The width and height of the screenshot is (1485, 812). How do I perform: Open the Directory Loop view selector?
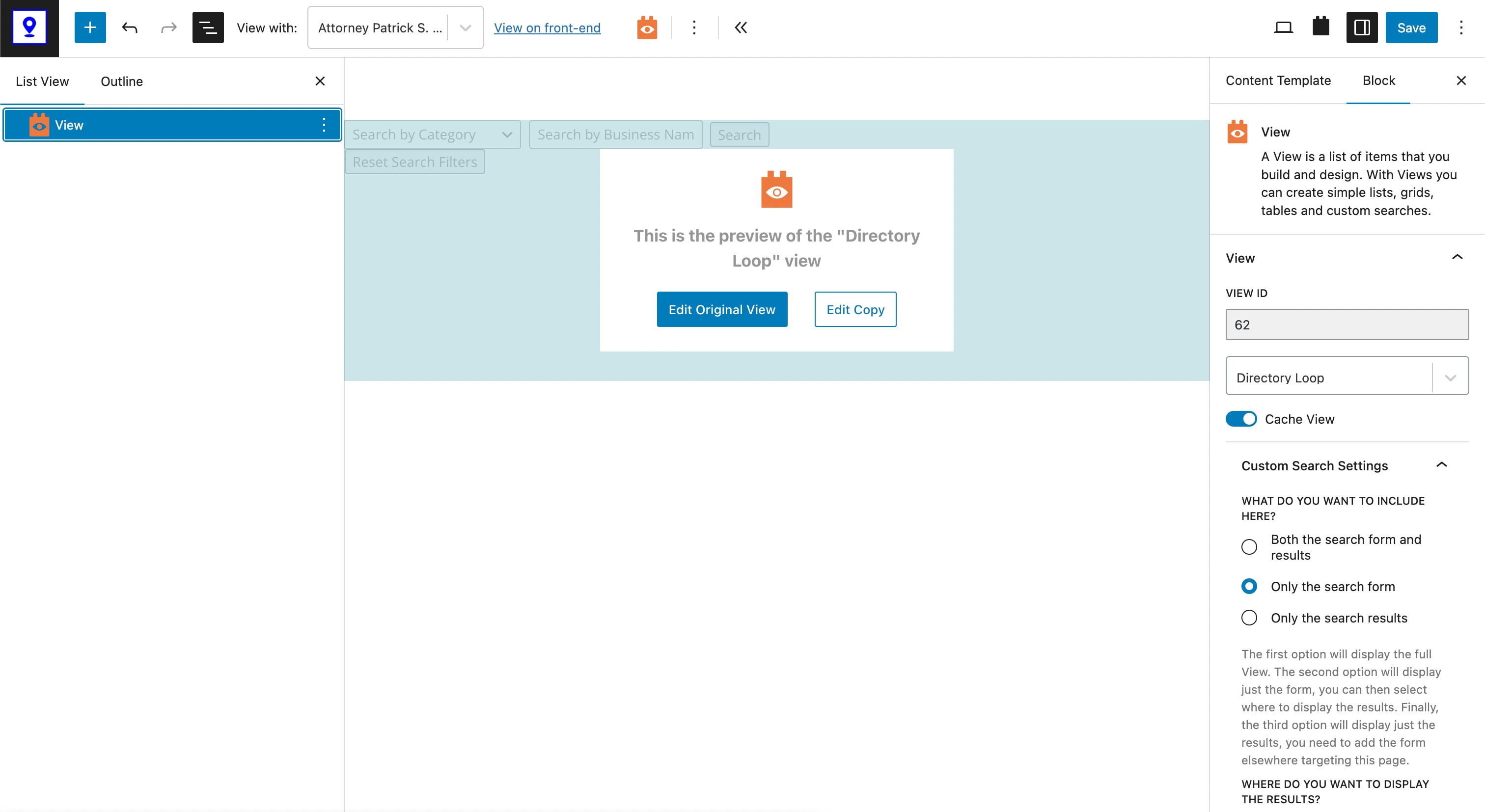[x=1347, y=376]
